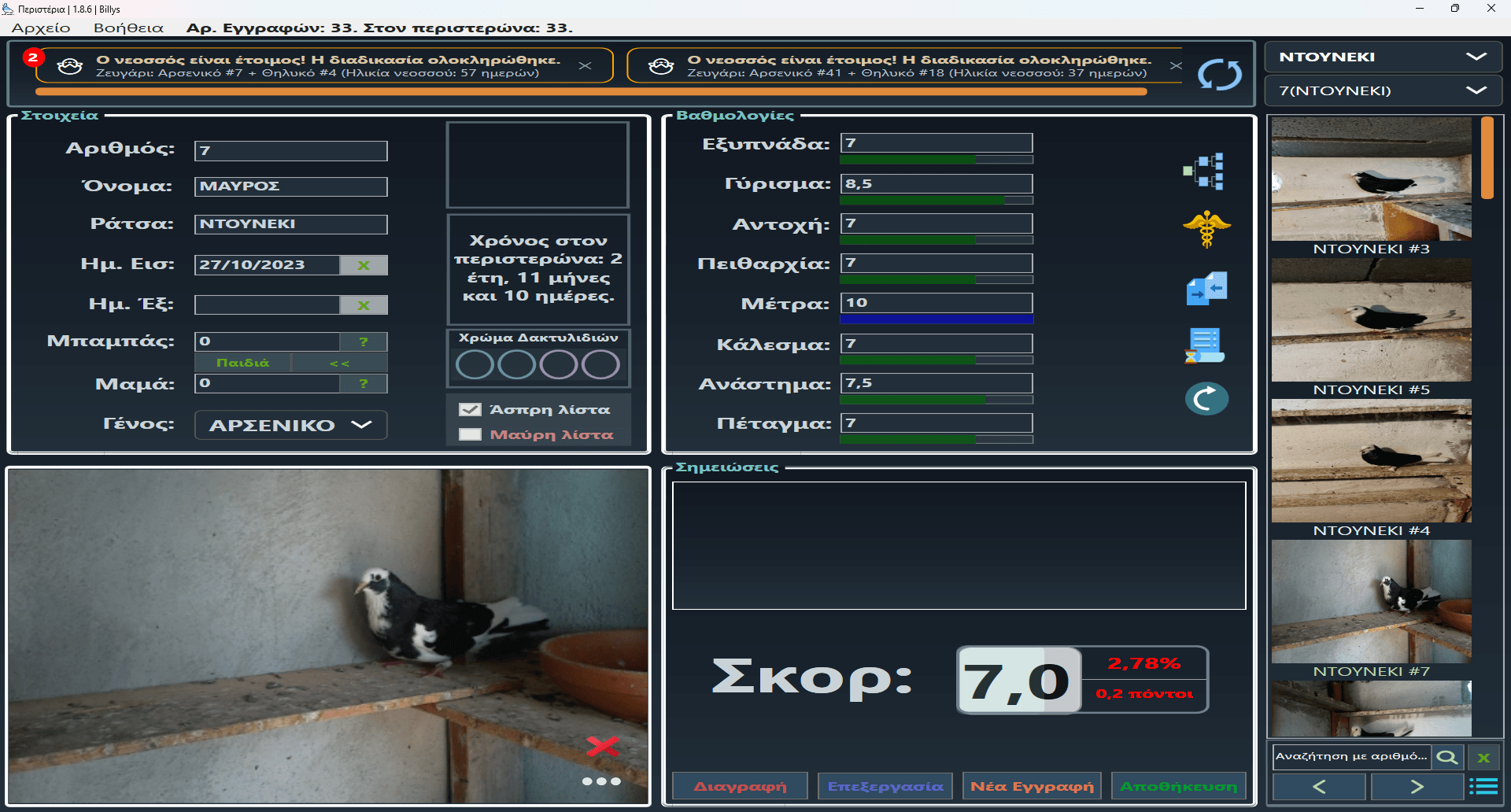
Task: Select the third ring color circle
Action: click(x=559, y=365)
